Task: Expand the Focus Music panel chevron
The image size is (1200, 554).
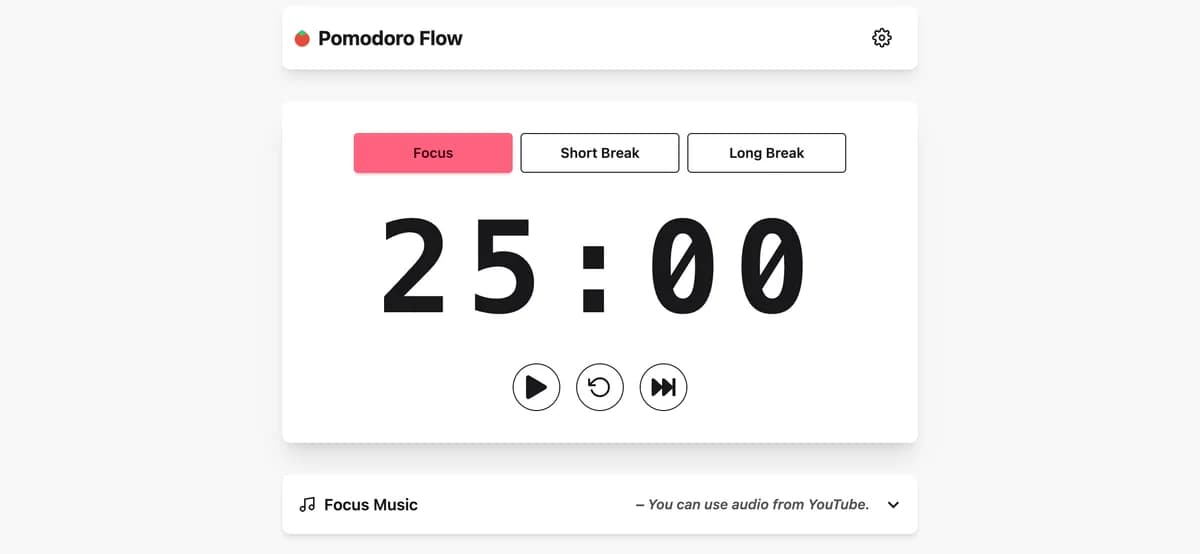Action: (893, 505)
